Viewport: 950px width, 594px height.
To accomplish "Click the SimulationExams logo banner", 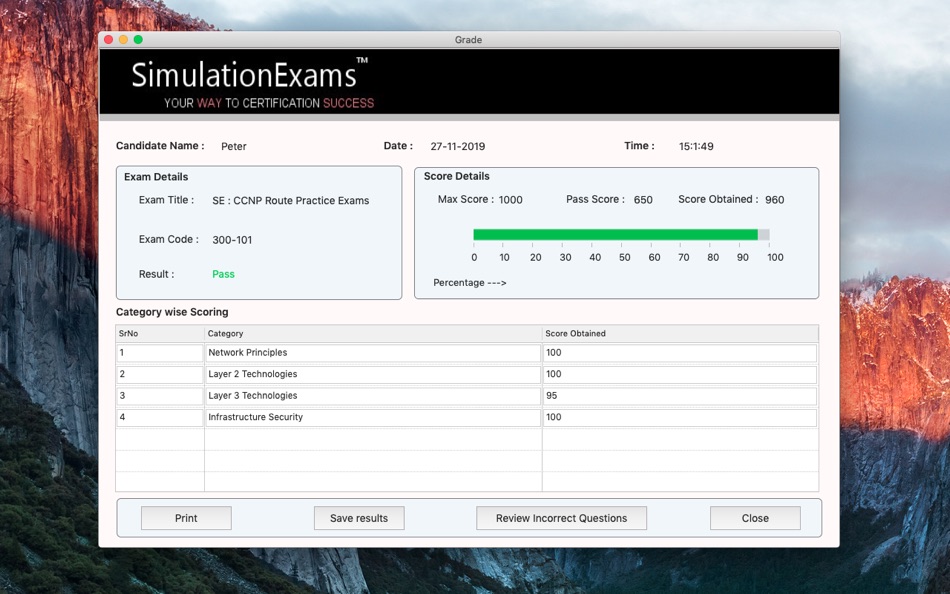I will [470, 82].
